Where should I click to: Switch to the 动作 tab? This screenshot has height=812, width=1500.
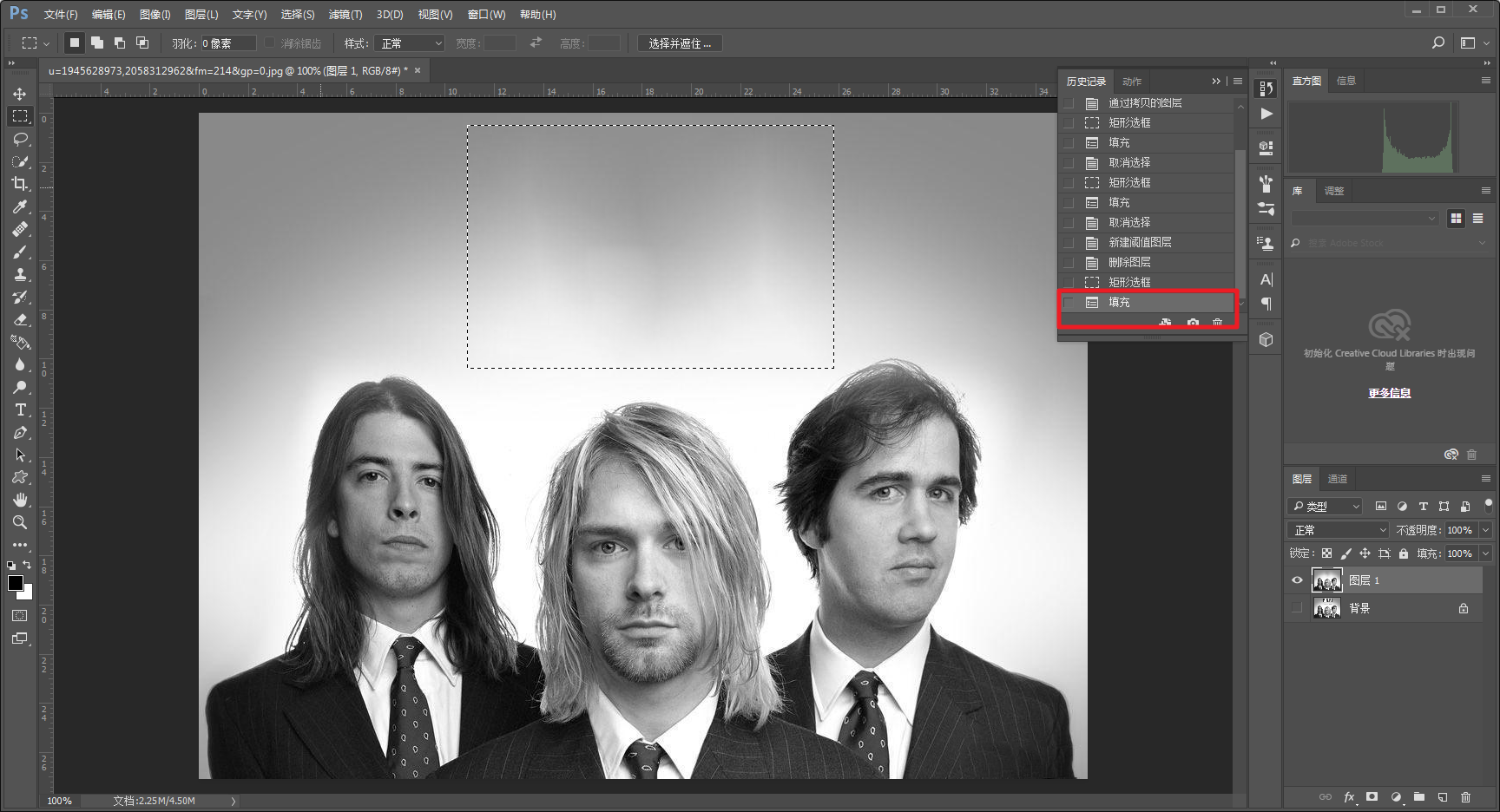(x=1132, y=82)
